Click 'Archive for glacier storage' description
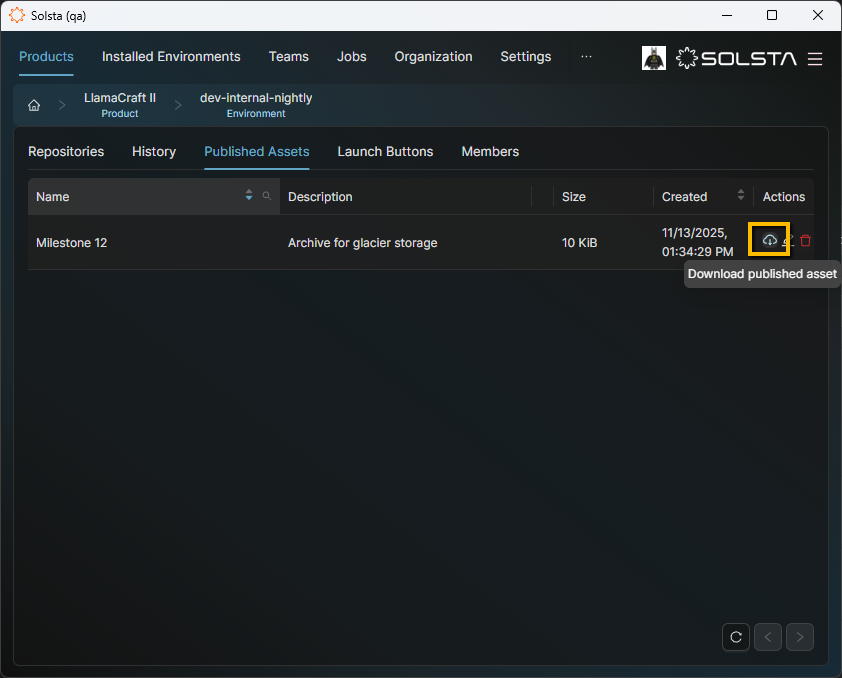This screenshot has height=678, width=842. coord(362,243)
